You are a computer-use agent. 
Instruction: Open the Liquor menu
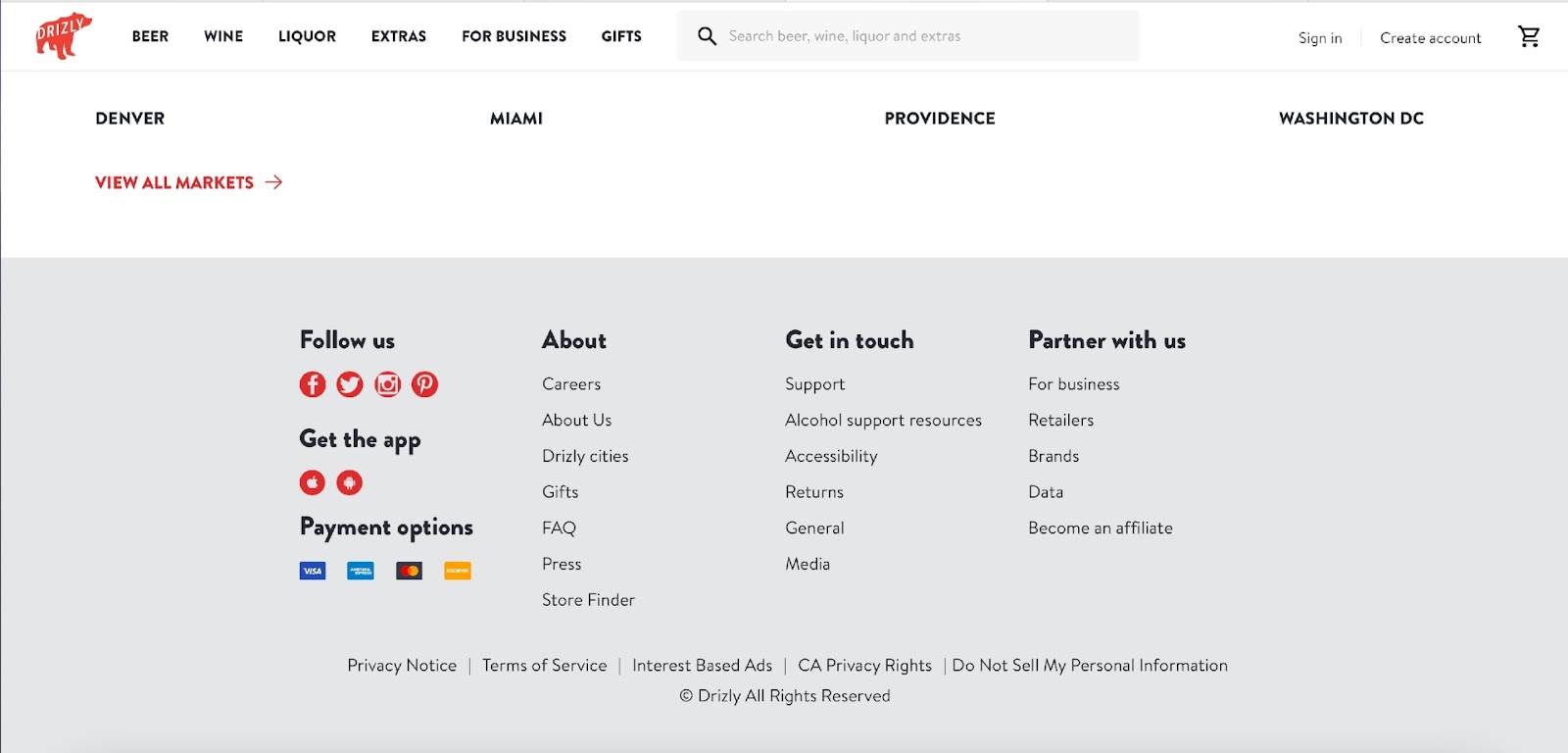coord(307,36)
